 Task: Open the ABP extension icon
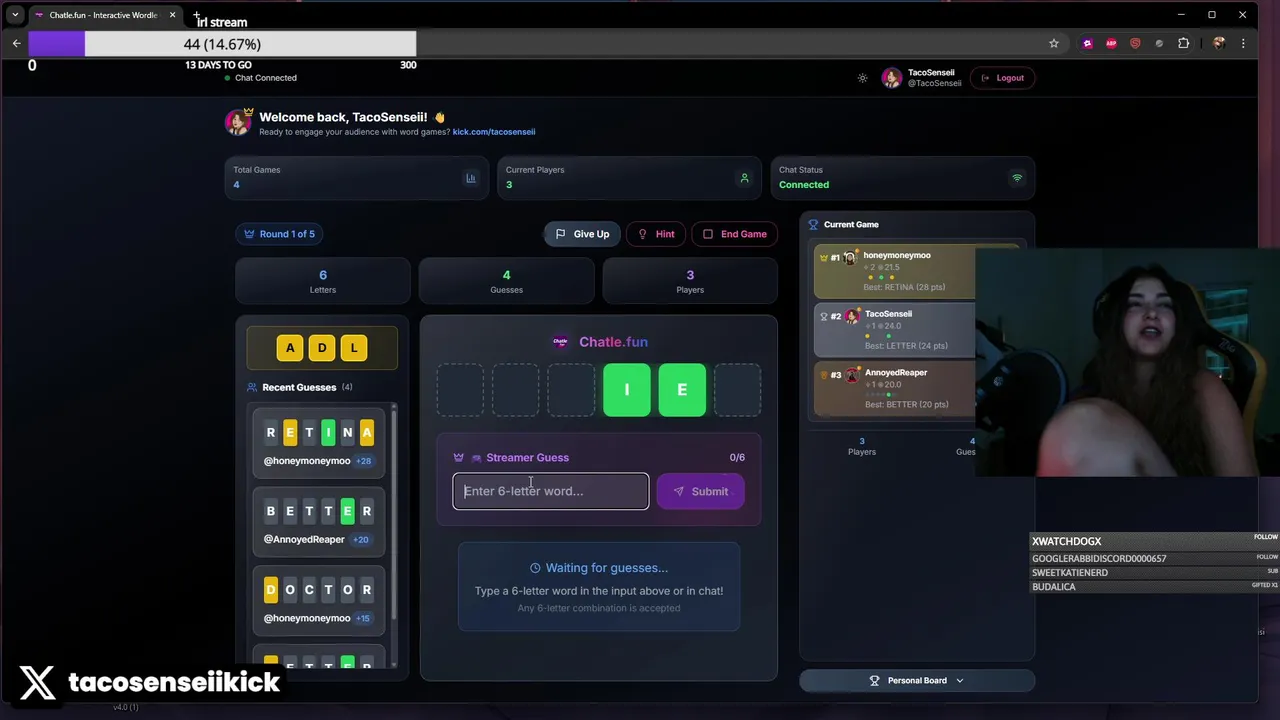pos(1111,43)
